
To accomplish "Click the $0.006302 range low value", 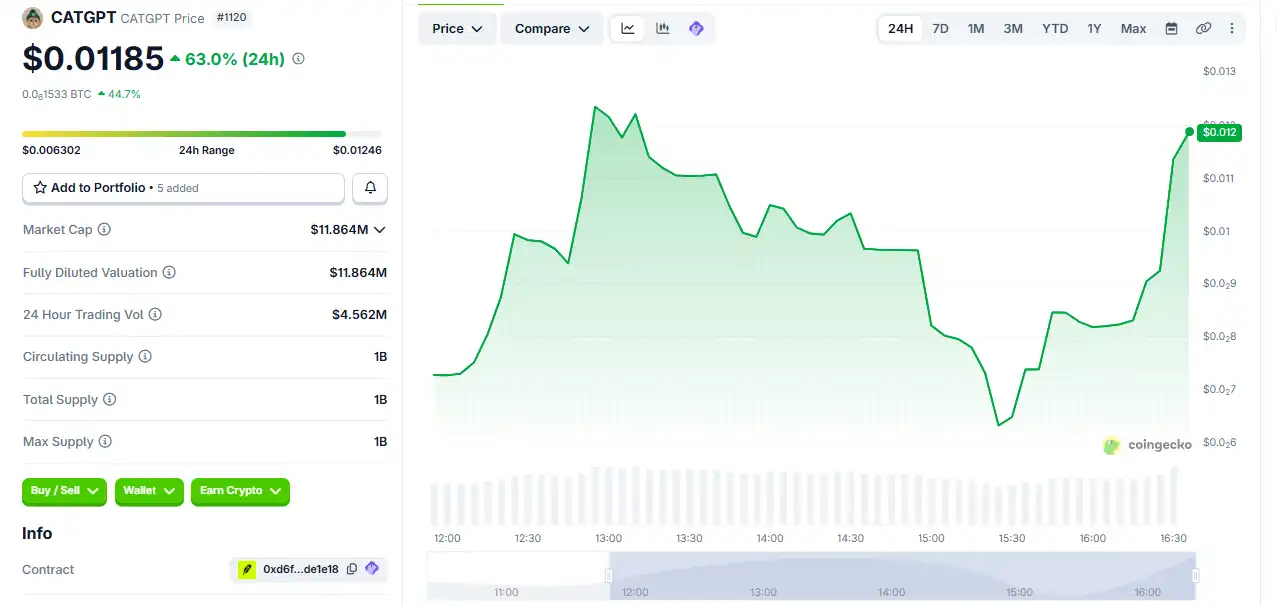I will click(x=51, y=150).
